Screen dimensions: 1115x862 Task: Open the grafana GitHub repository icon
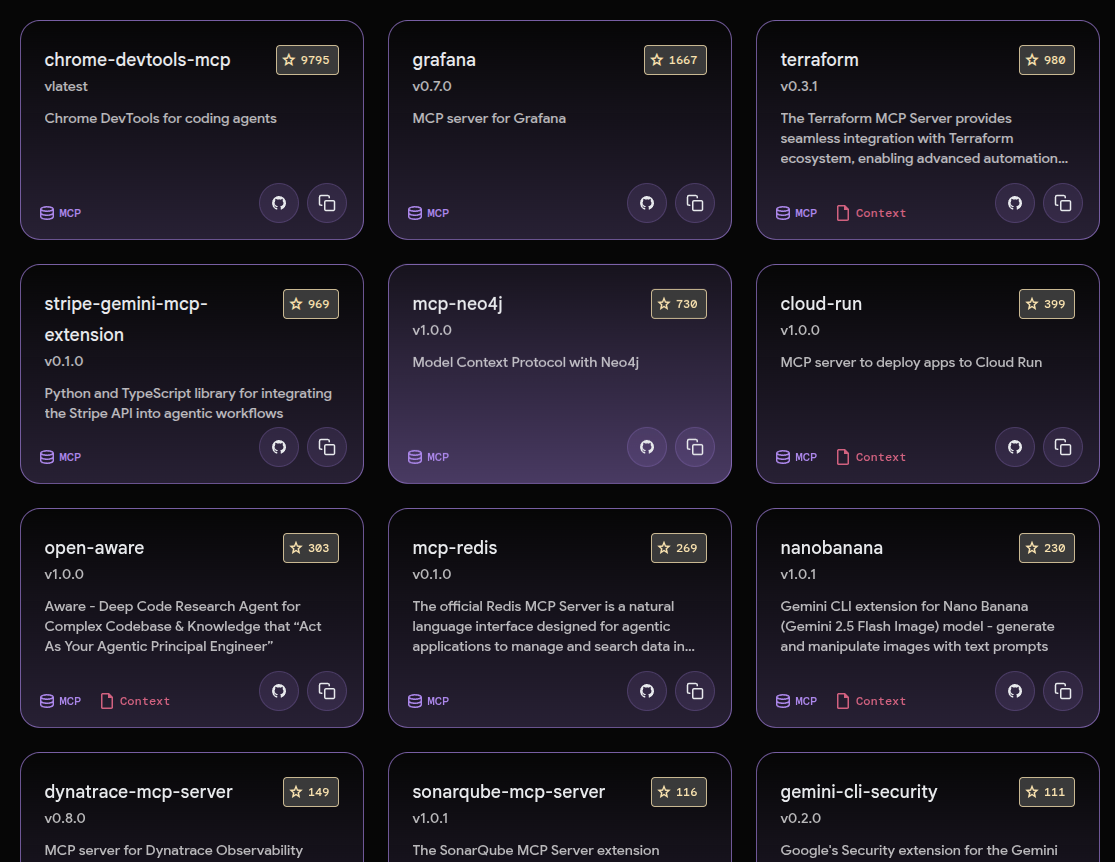pyautogui.click(x=647, y=203)
